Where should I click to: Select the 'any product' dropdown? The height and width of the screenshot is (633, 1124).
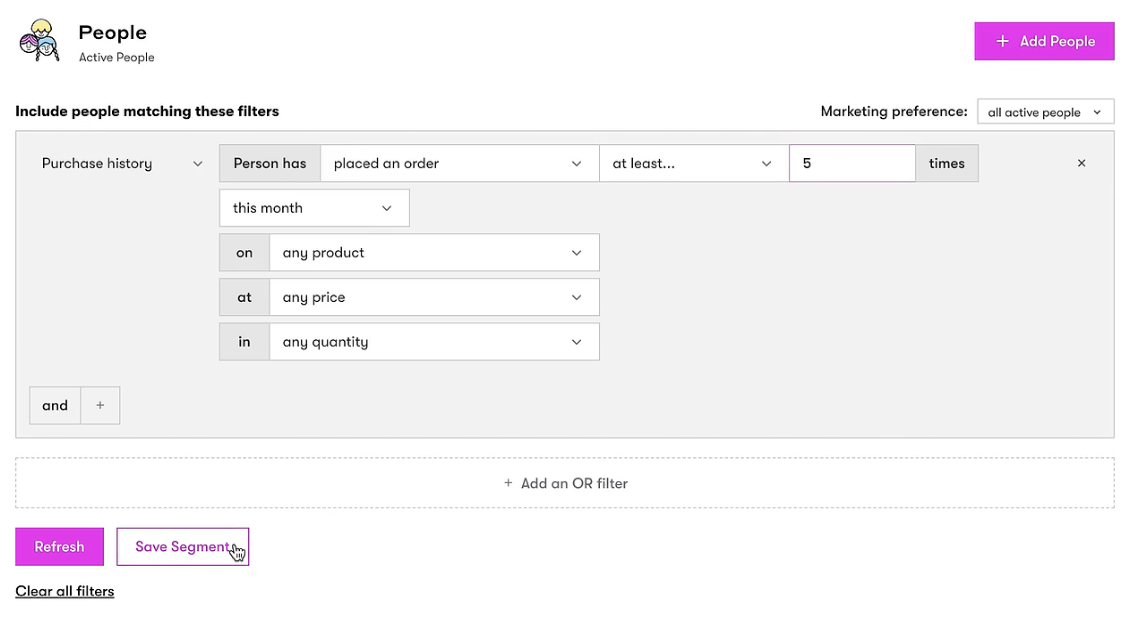click(x=434, y=253)
